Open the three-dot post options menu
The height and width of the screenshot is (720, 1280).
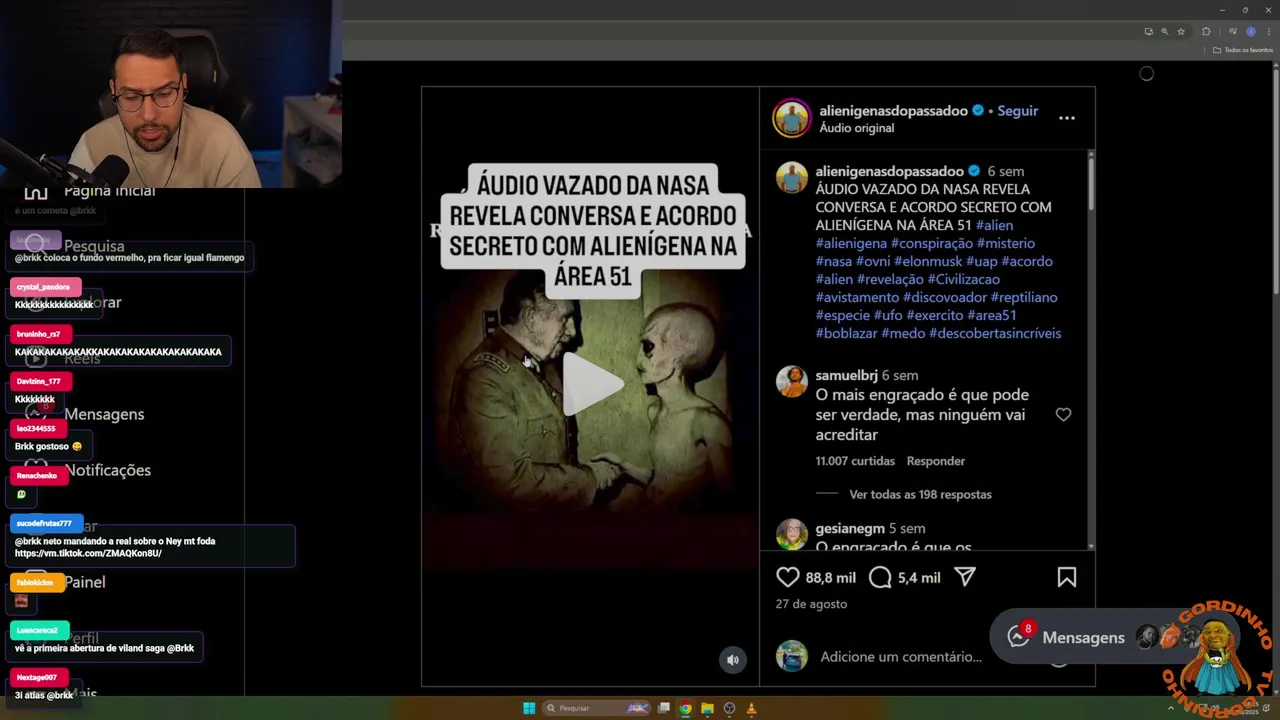pyautogui.click(x=1067, y=118)
